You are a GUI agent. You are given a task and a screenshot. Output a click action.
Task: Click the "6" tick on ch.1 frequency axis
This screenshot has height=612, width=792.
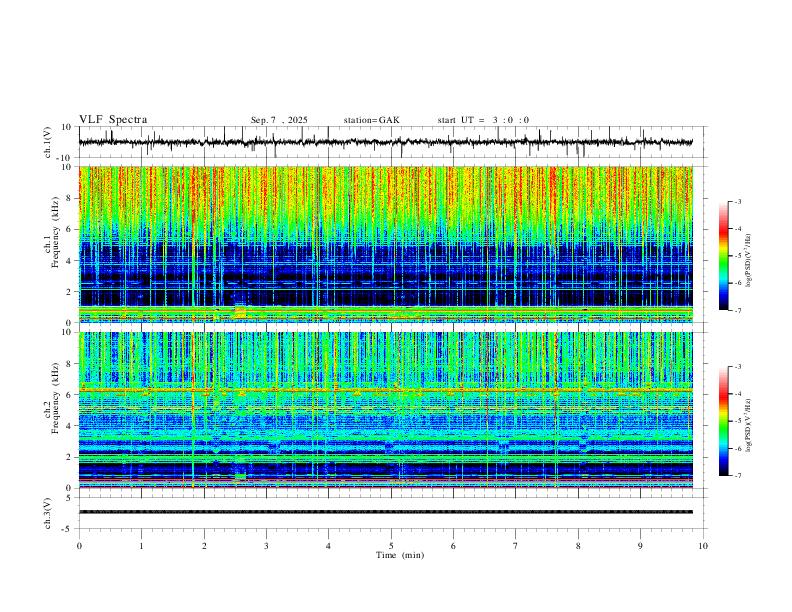70,229
